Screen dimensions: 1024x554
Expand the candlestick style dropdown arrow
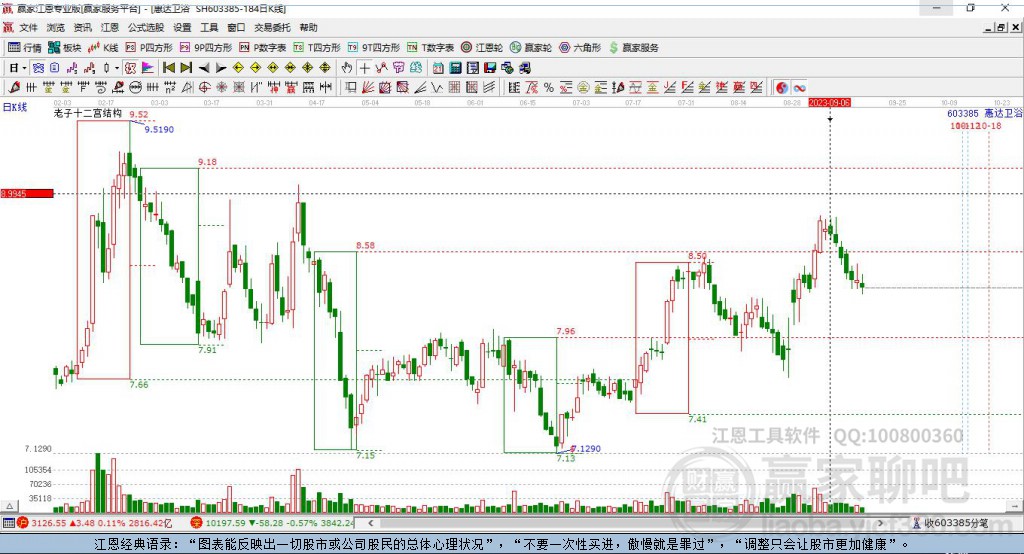click(x=117, y=67)
